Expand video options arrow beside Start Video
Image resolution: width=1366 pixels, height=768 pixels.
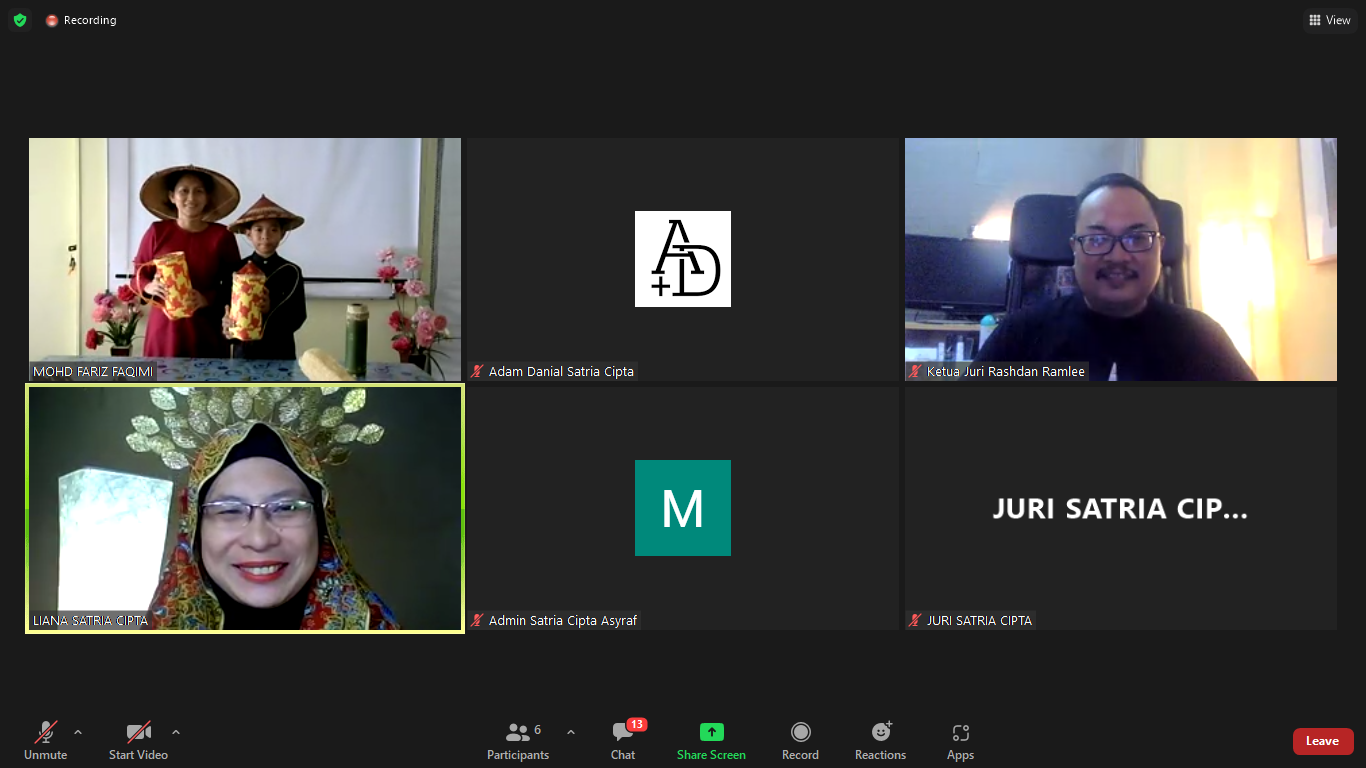pyautogui.click(x=176, y=732)
